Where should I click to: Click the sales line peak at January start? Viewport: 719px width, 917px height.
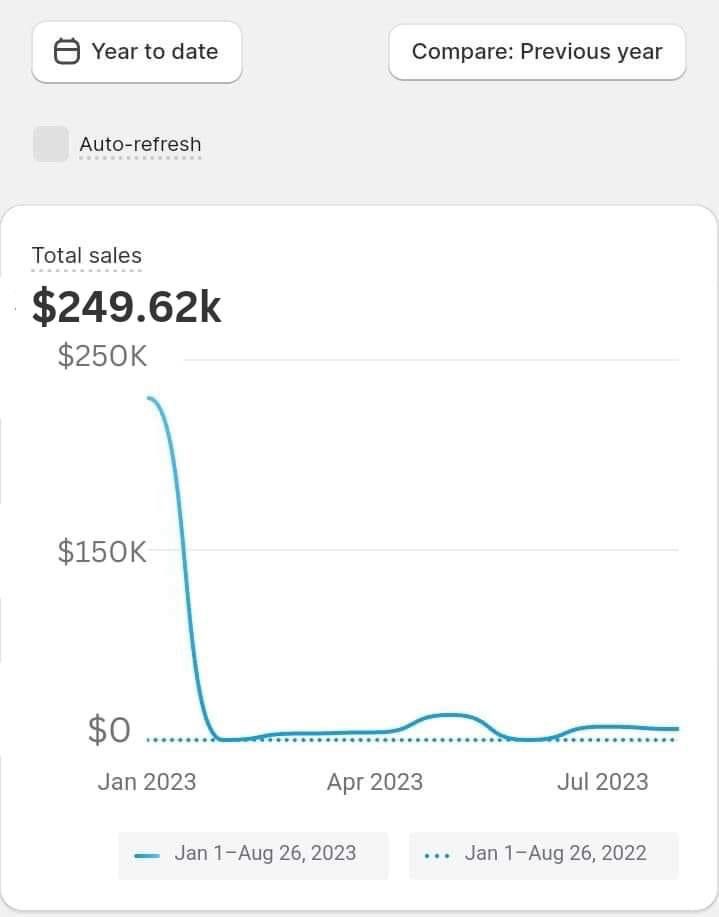152,399
